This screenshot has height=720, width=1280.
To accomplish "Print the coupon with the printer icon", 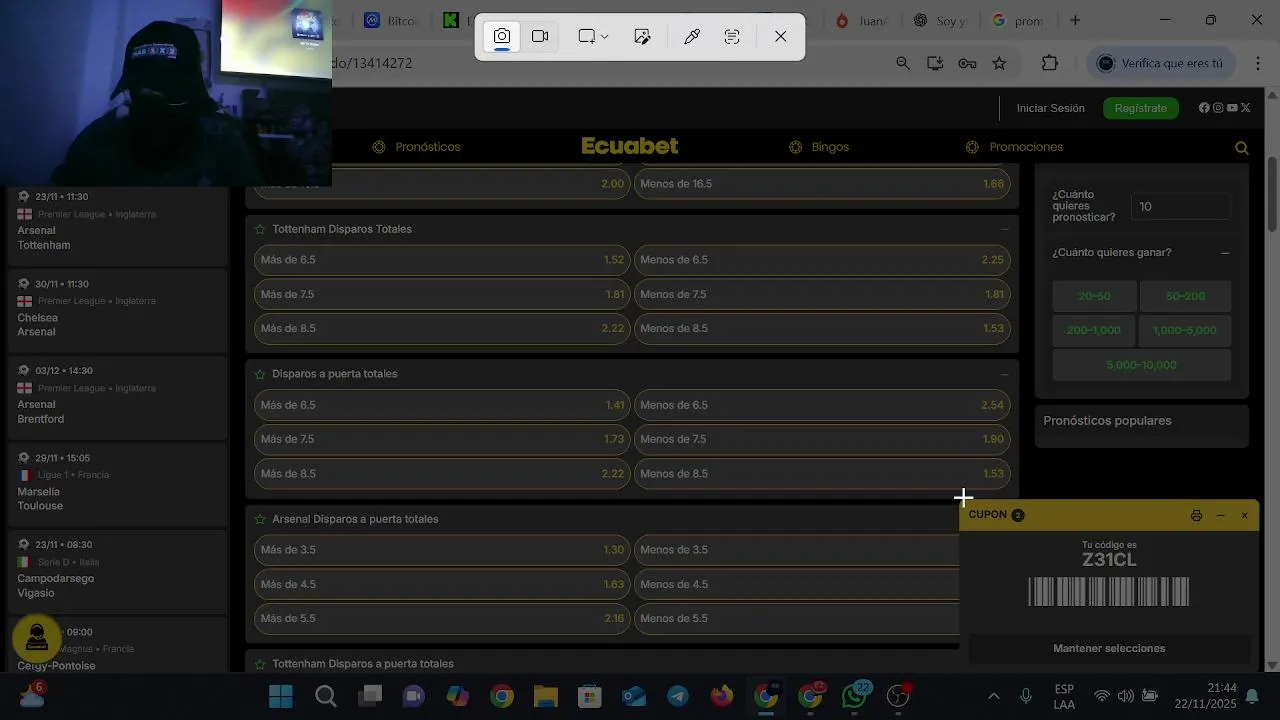I will point(1196,516).
